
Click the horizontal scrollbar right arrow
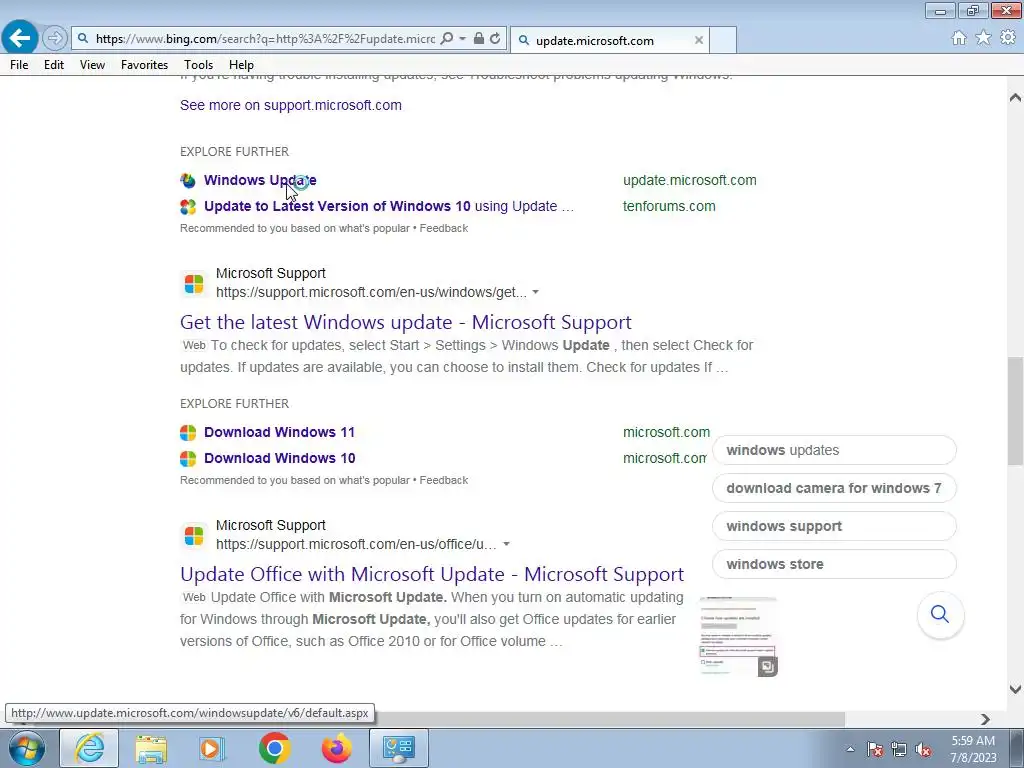point(985,719)
